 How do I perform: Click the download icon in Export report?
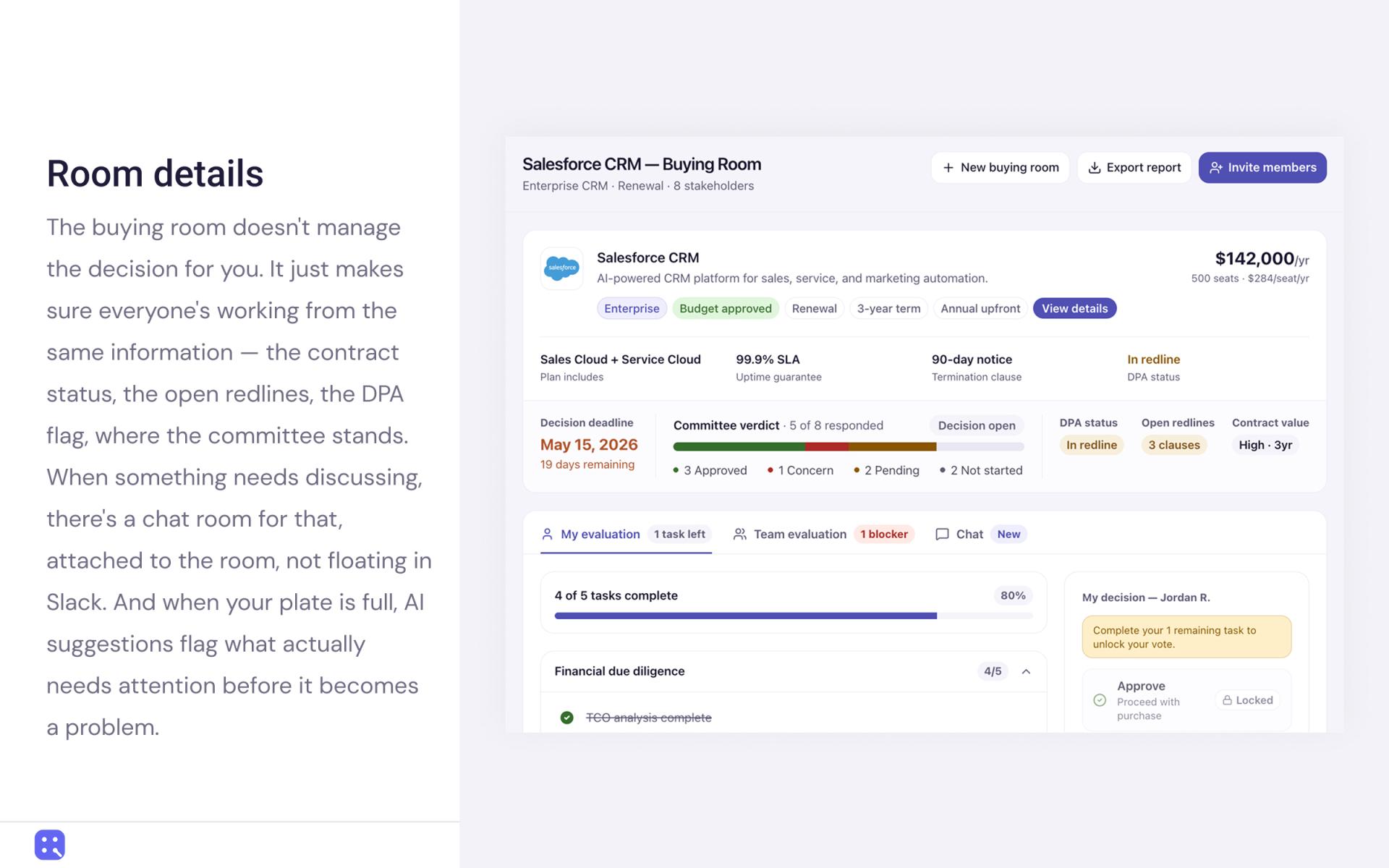click(x=1095, y=168)
